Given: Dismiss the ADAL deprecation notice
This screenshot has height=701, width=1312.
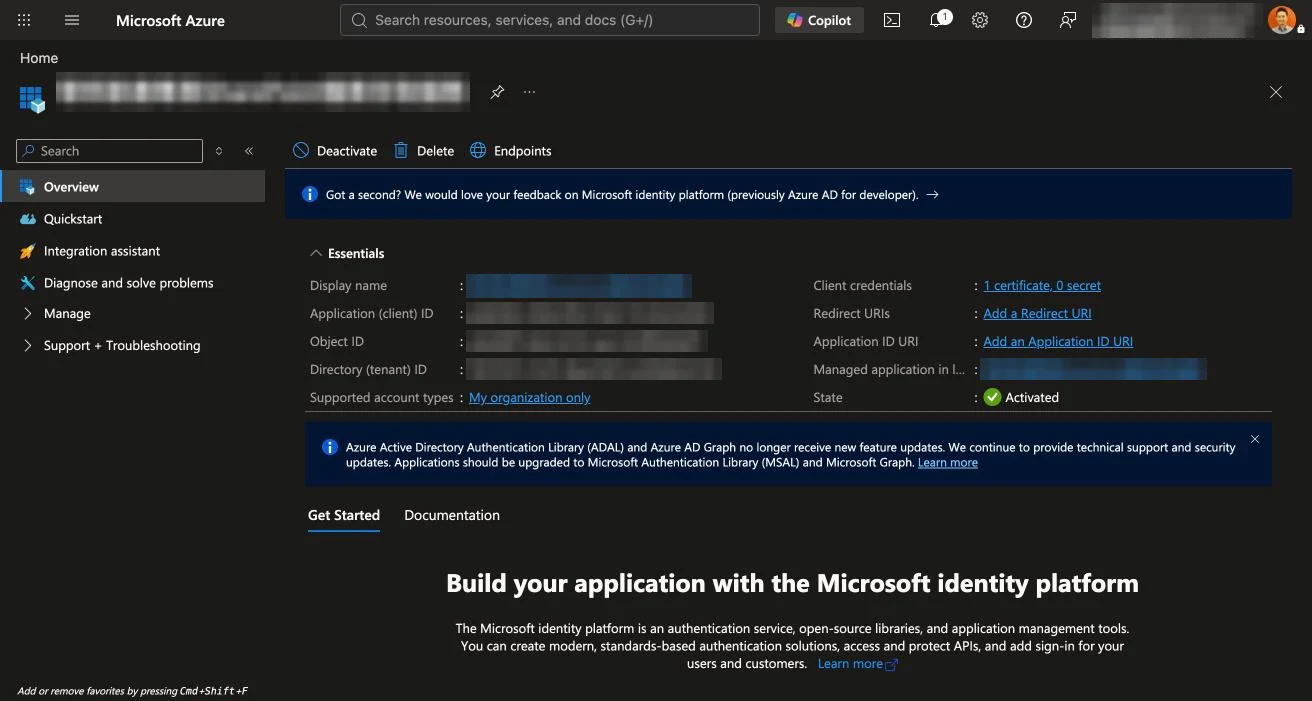Looking at the screenshot, I should pyautogui.click(x=1255, y=439).
